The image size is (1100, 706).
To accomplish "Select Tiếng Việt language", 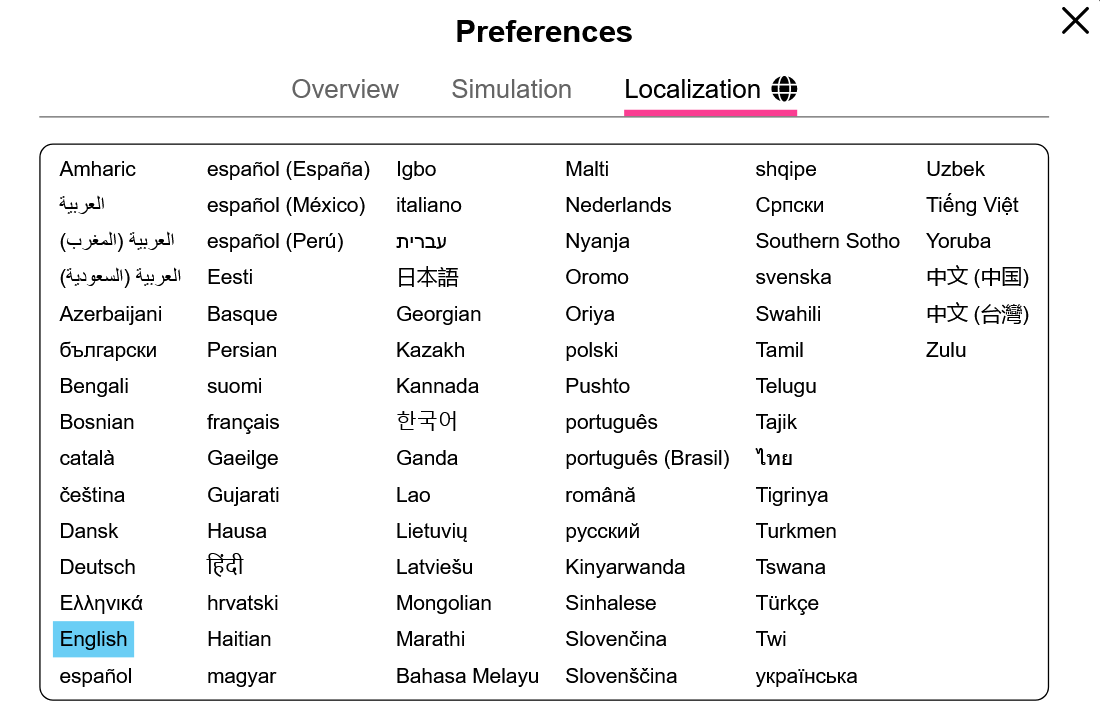I will (x=972, y=205).
